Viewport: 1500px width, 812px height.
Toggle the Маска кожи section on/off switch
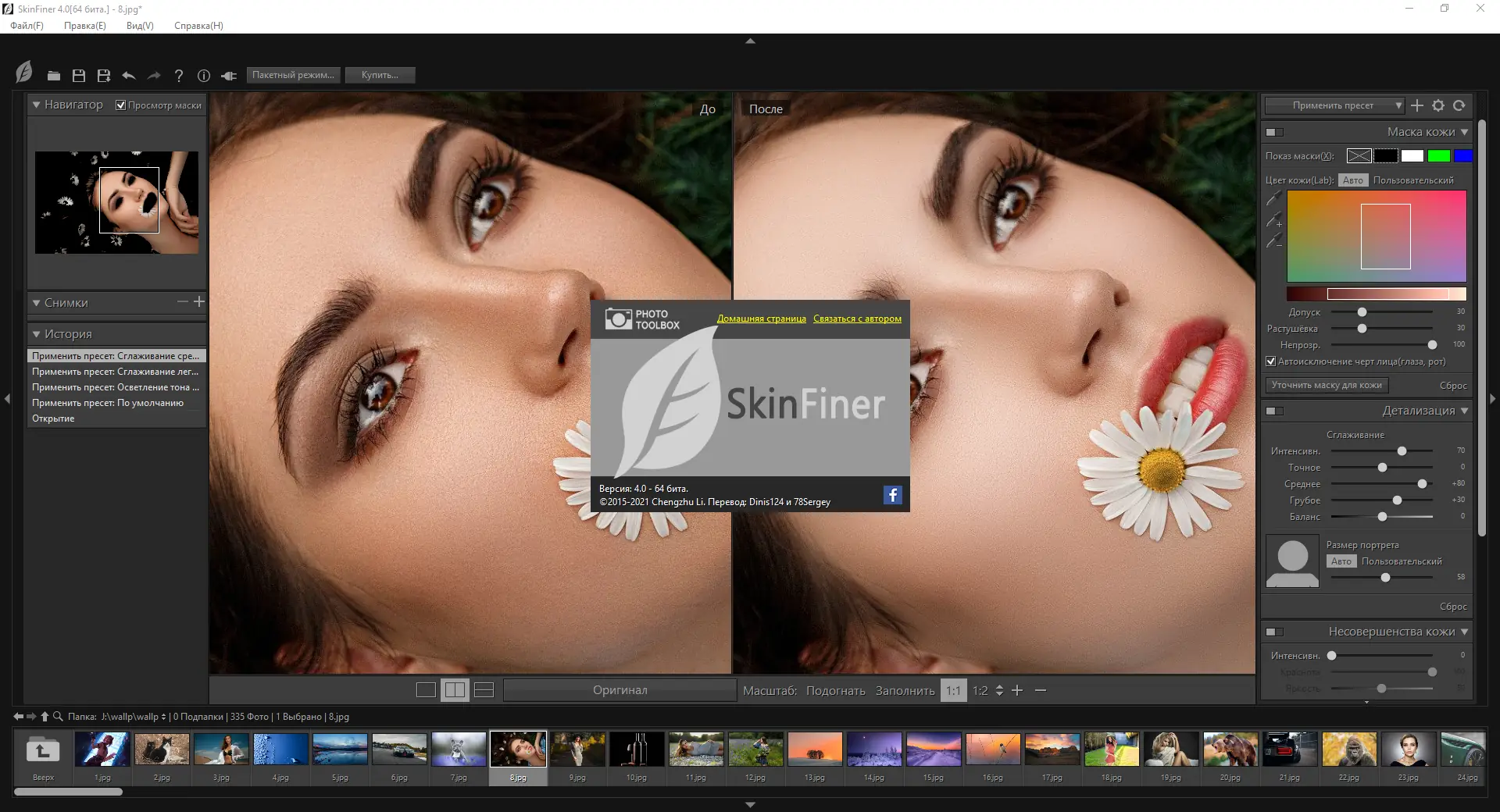pos(1275,132)
